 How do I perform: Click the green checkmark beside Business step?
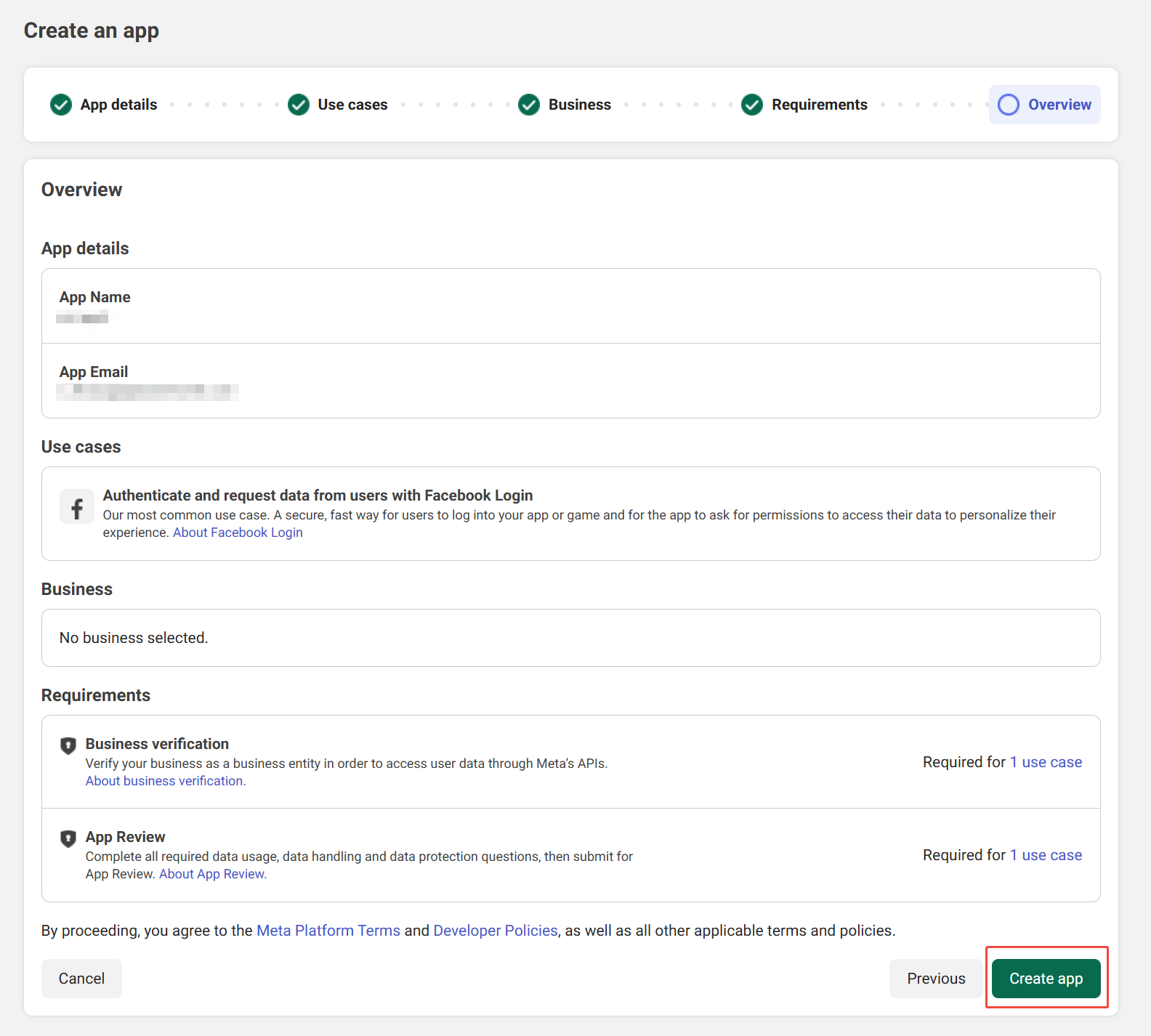click(x=529, y=105)
